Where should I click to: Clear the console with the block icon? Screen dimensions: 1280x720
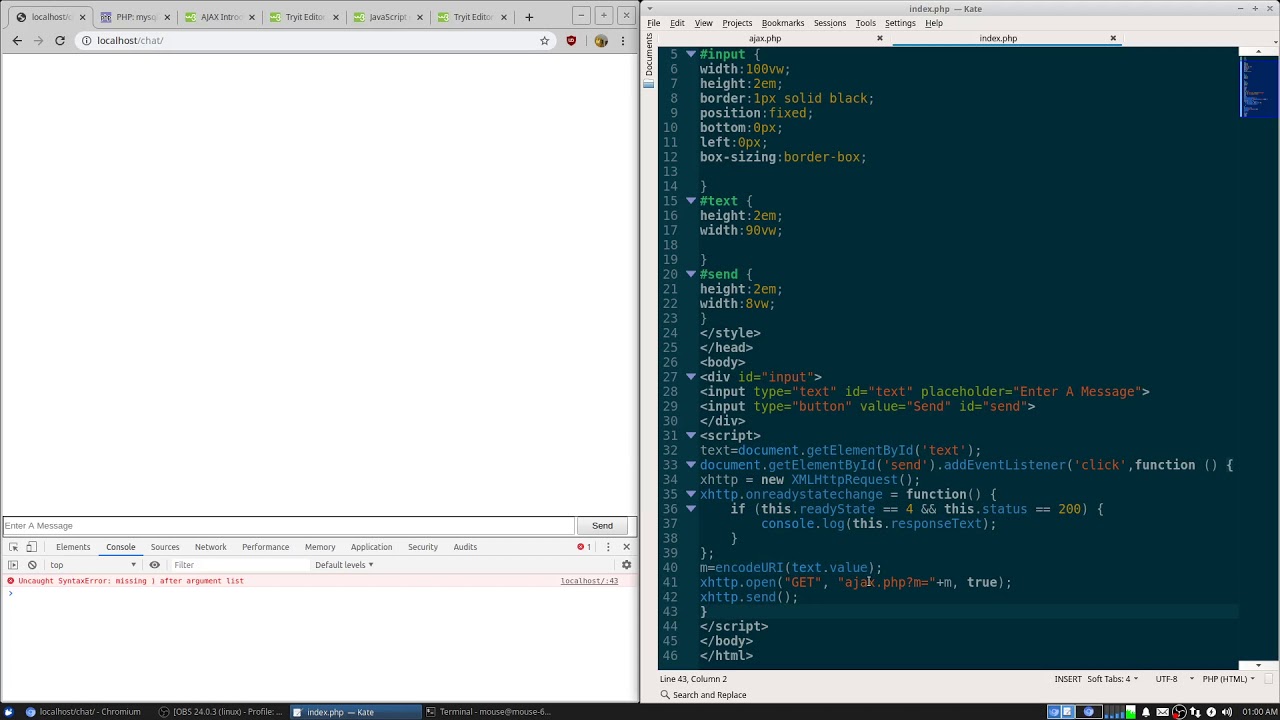[32, 565]
